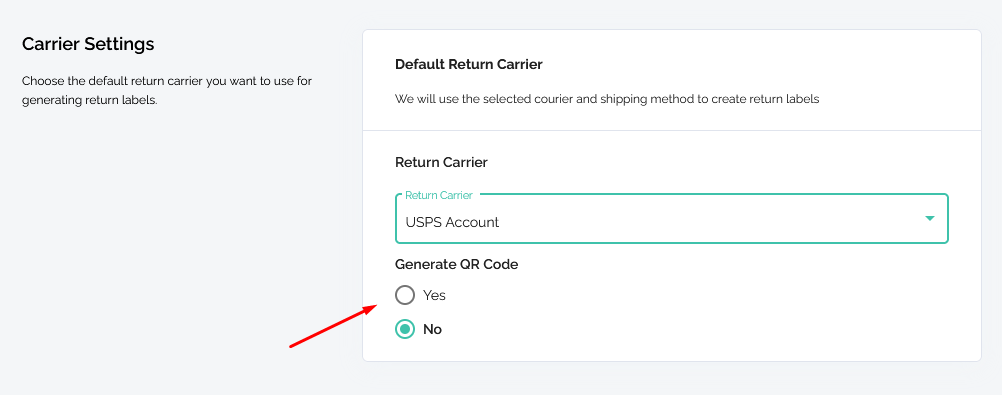The image size is (1002, 395).
Task: Click the Yes option label text
Action: (435, 295)
